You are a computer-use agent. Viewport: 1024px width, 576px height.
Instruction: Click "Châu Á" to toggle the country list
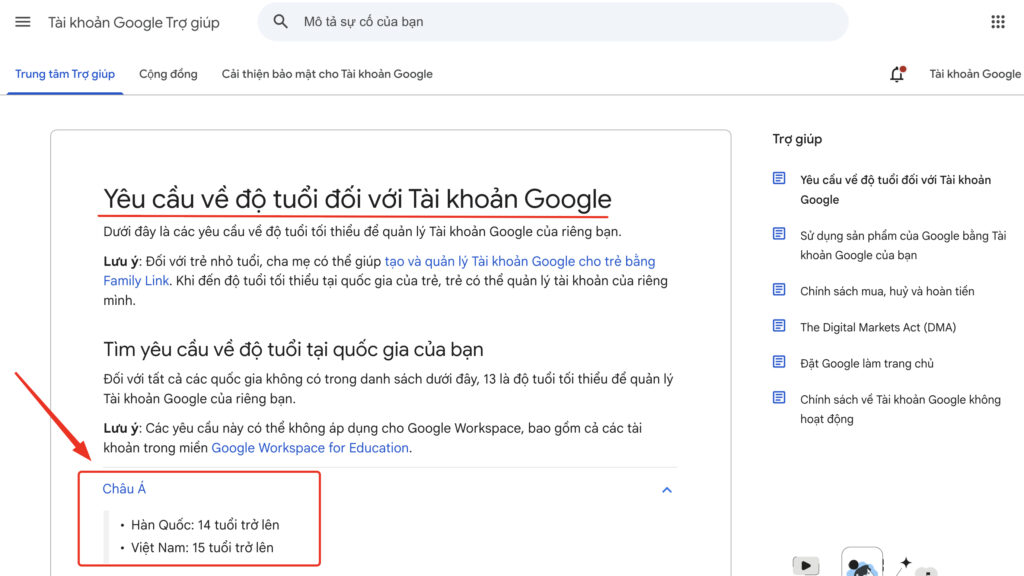coord(124,489)
